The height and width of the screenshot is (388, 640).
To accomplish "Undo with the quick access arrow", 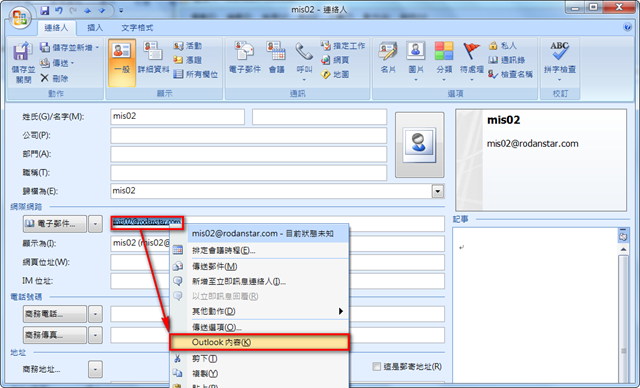I will [x=59, y=11].
